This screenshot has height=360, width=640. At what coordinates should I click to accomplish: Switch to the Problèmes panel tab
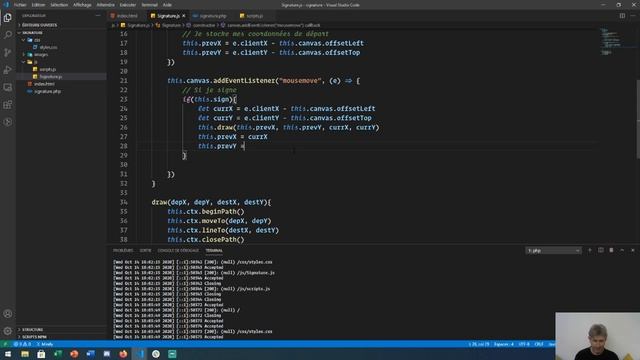pyautogui.click(x=123, y=251)
